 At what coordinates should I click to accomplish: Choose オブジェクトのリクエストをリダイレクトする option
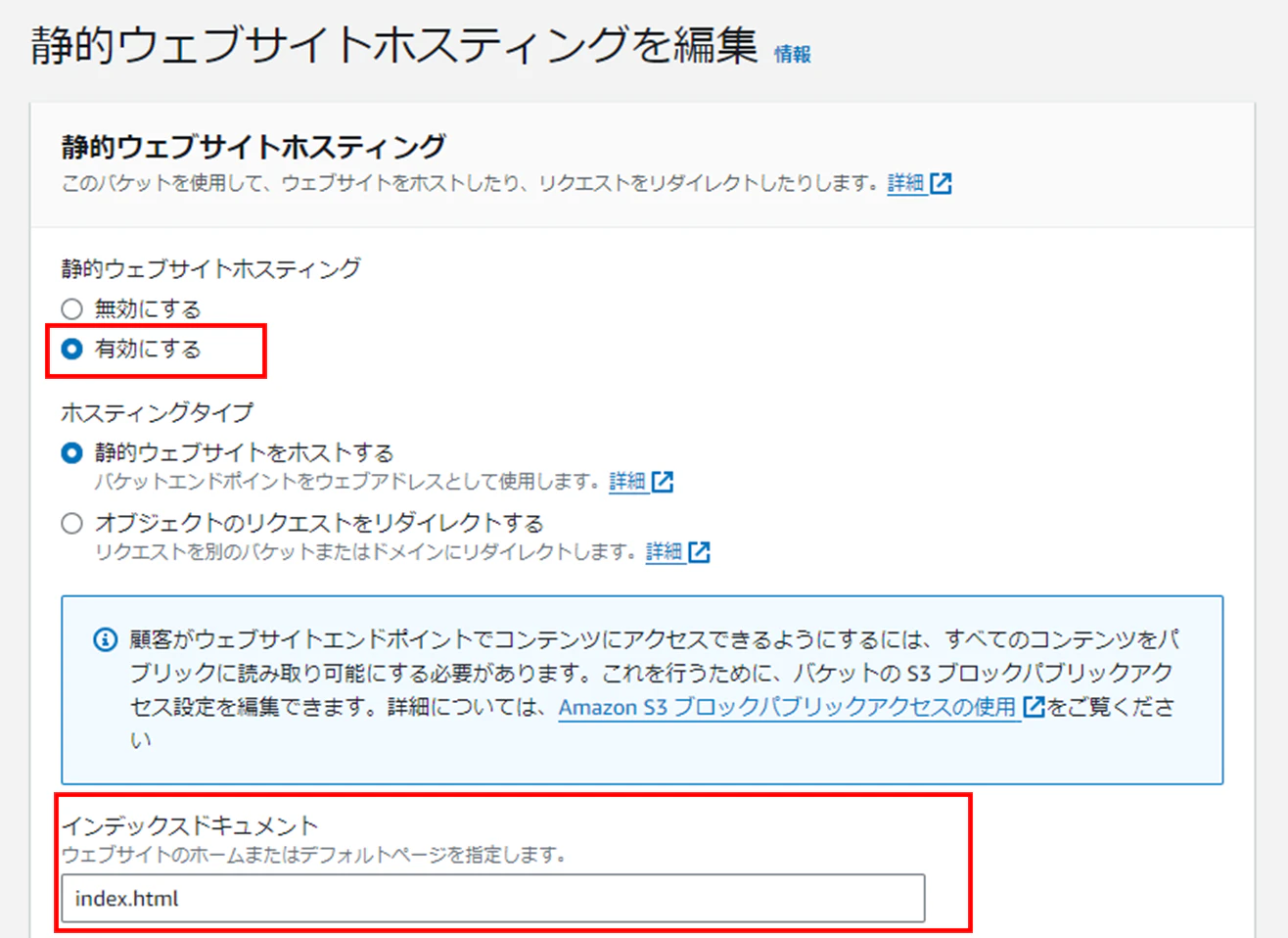click(71, 523)
